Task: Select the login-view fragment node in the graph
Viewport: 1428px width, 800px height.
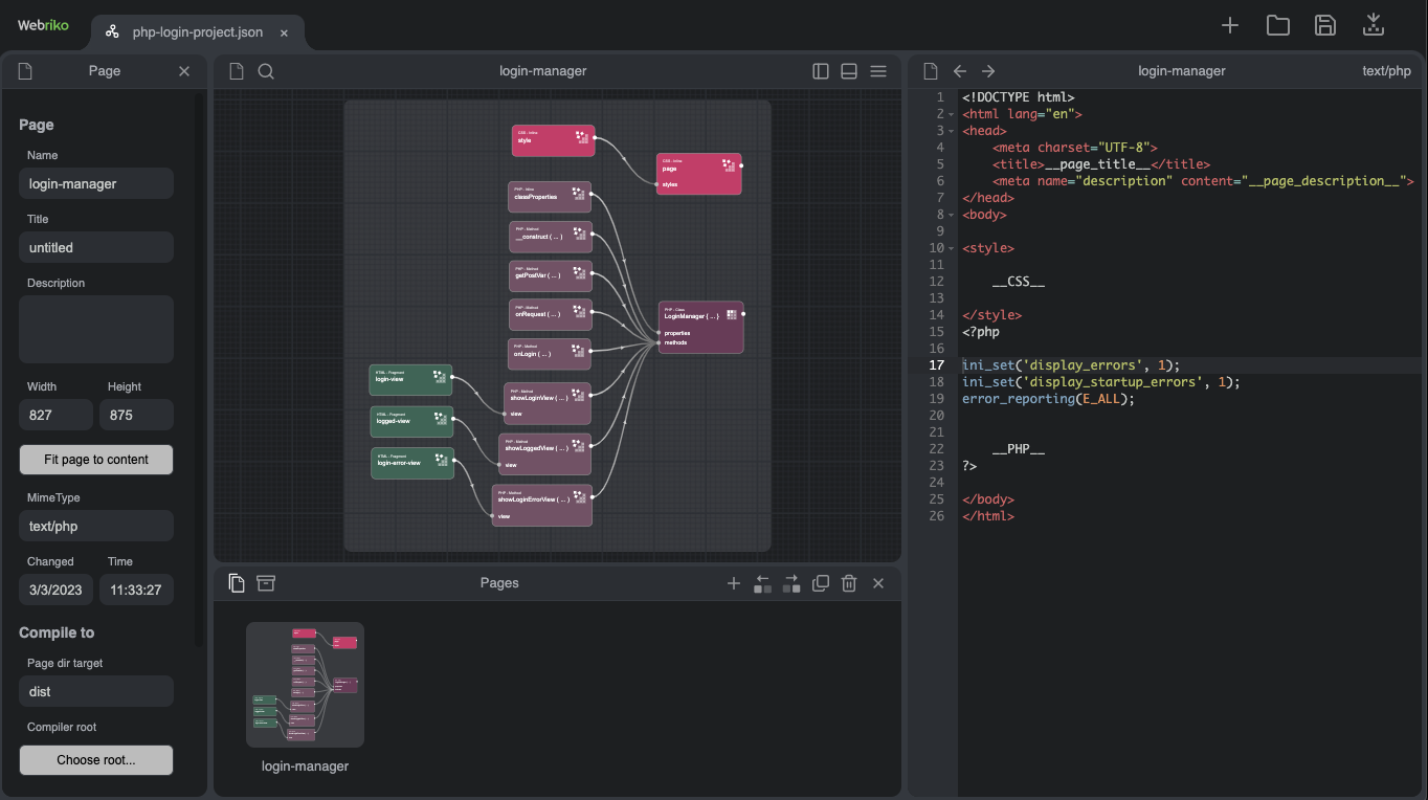Action: 410,379
